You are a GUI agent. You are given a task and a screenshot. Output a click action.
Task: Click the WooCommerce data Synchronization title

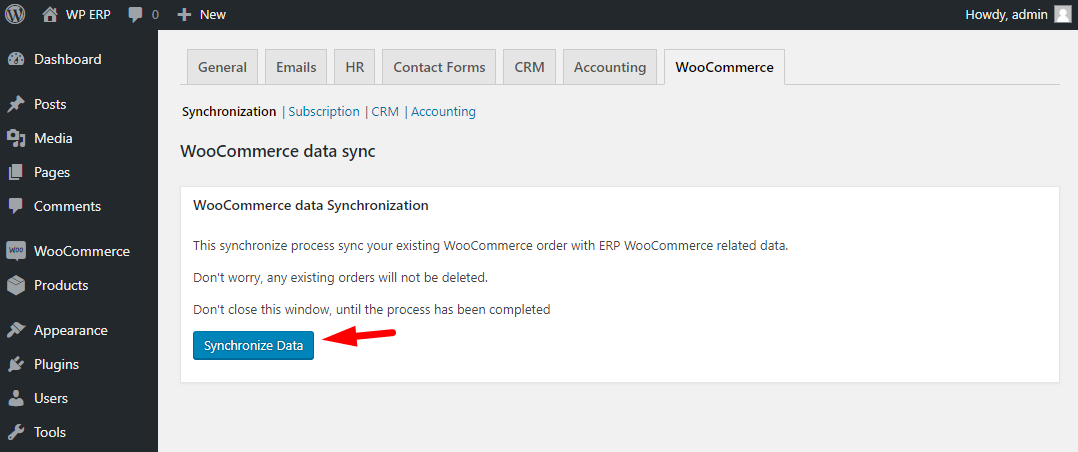pos(311,206)
